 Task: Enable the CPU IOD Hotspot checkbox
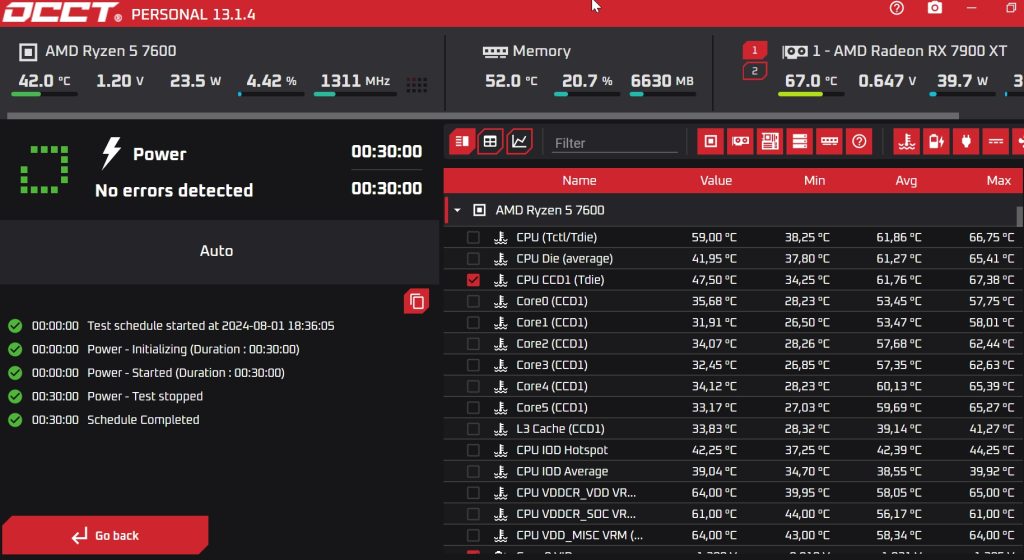pos(473,450)
